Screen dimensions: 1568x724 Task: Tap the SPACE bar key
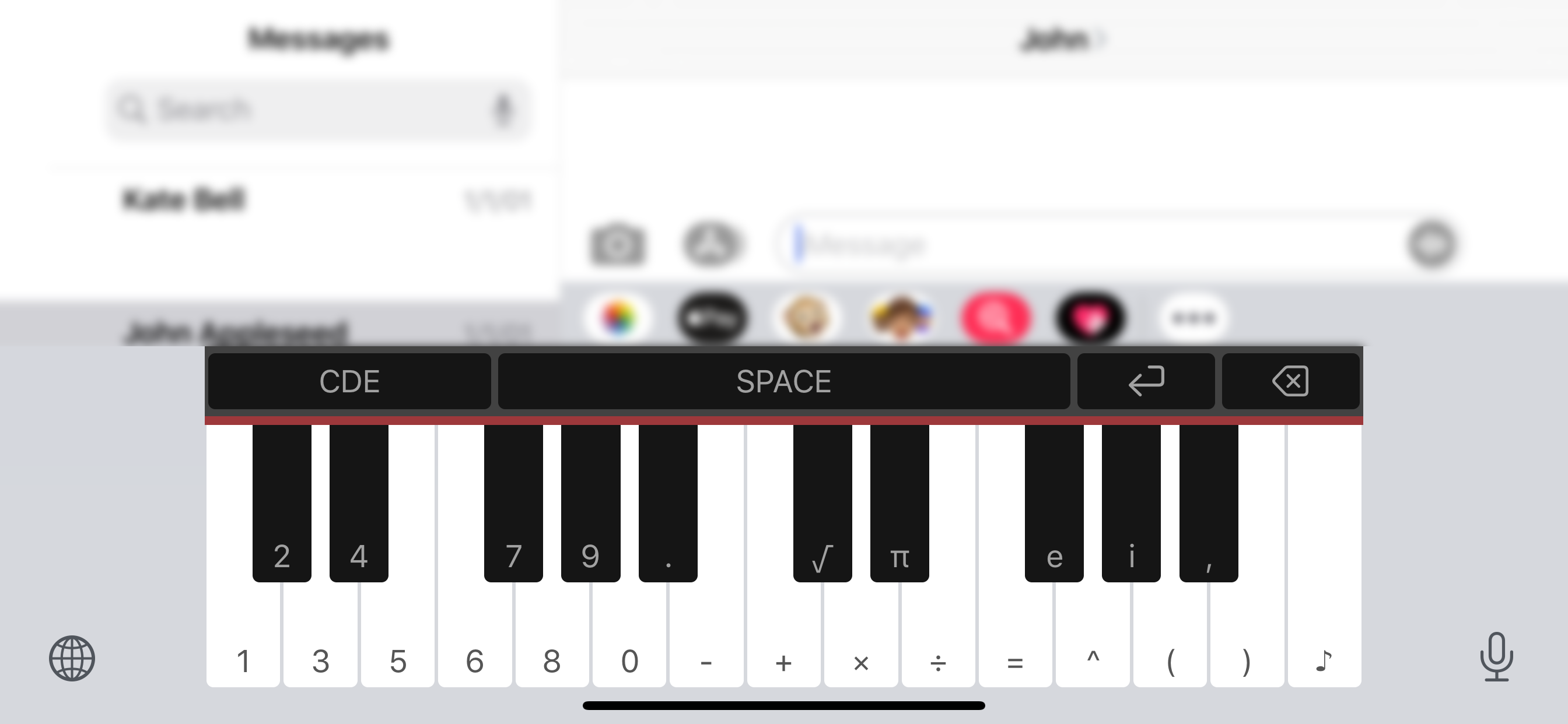[784, 381]
